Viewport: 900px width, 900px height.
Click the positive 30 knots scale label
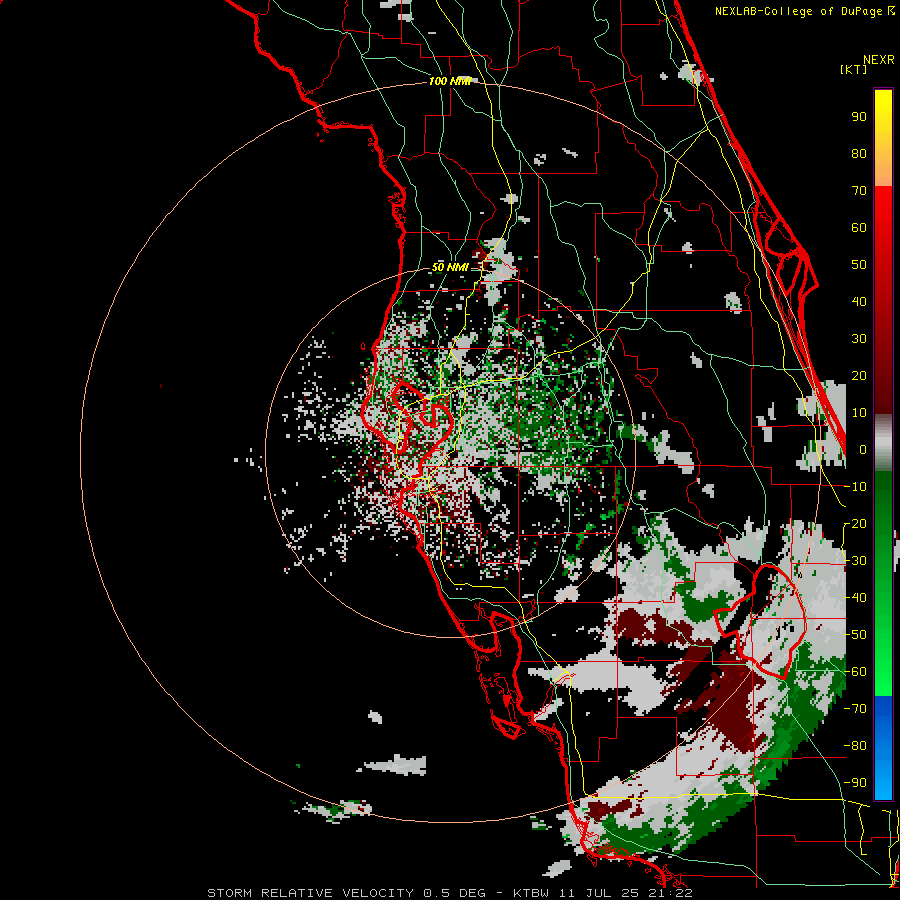[x=859, y=339]
